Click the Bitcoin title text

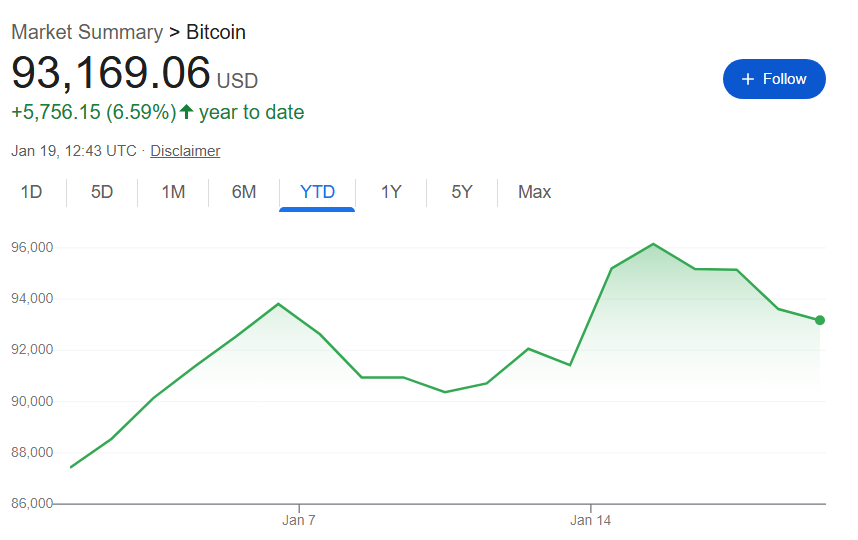(216, 32)
